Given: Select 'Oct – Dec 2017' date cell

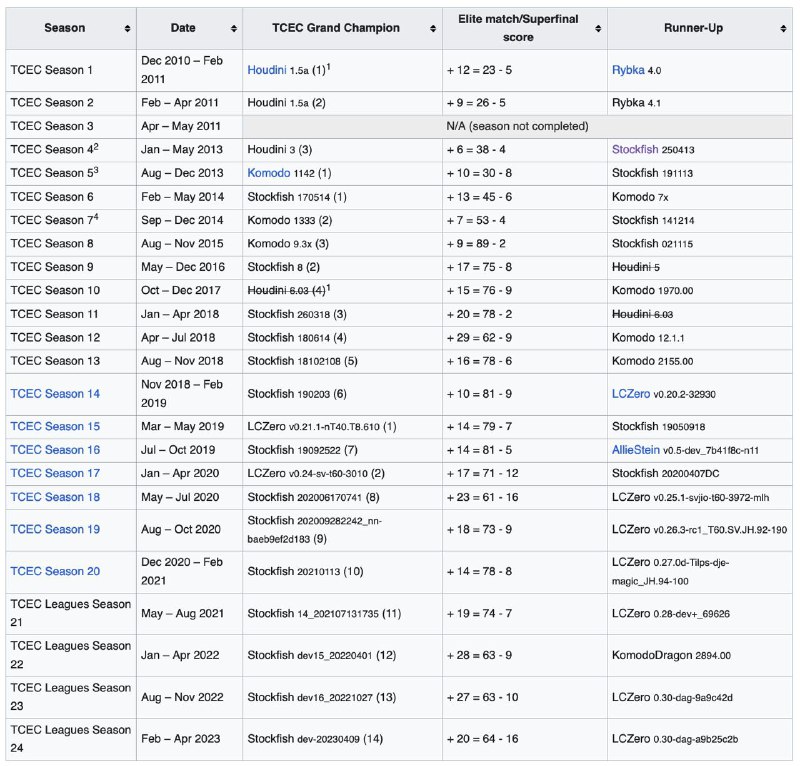Looking at the screenshot, I should 189,290.
